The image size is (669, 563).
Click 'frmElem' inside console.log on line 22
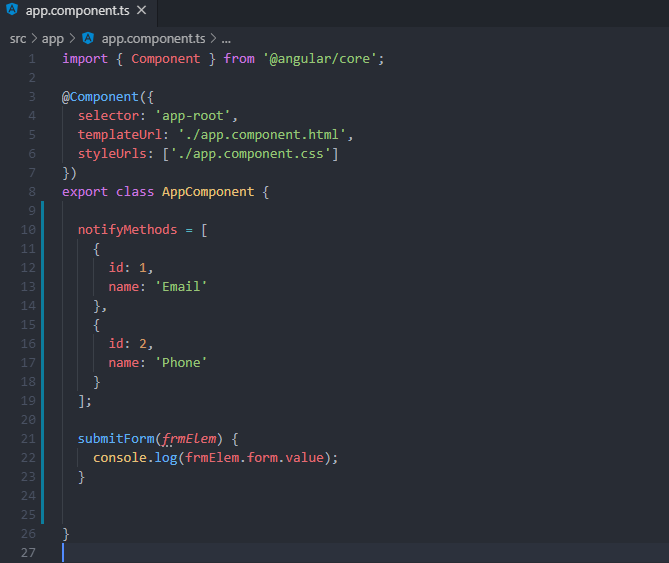coord(212,458)
